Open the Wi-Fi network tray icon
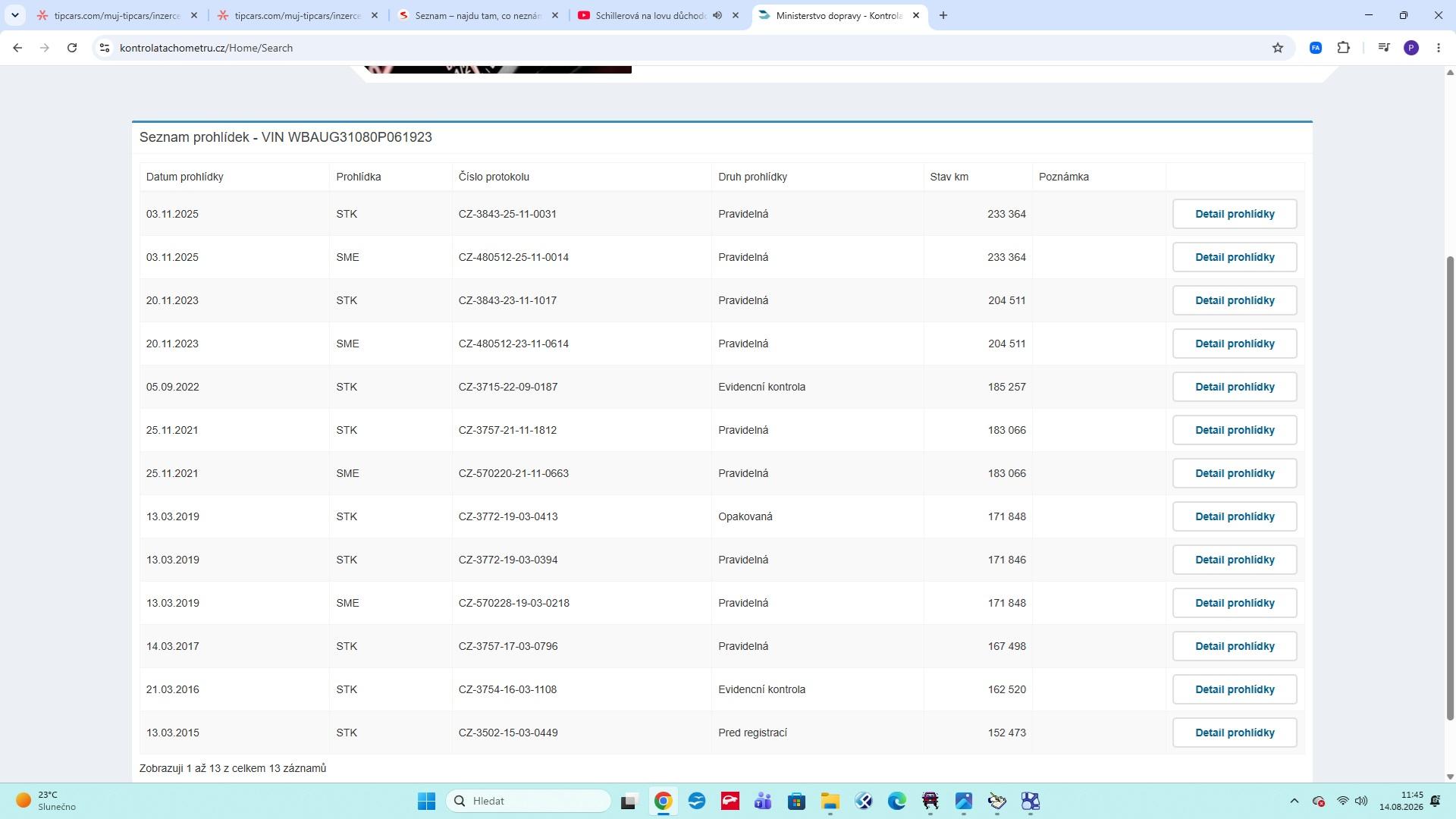Screen dimensions: 1456x819 point(1342,801)
